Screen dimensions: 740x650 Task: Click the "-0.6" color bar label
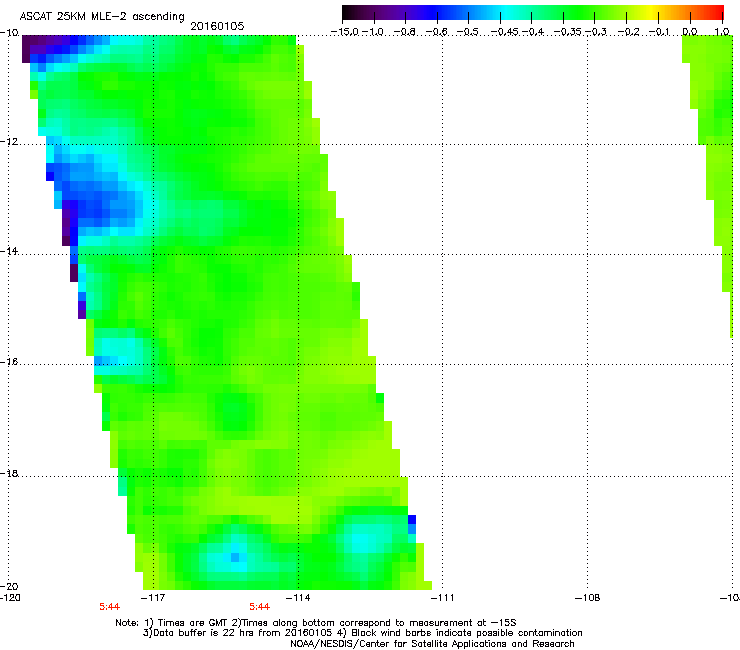(x=436, y=32)
